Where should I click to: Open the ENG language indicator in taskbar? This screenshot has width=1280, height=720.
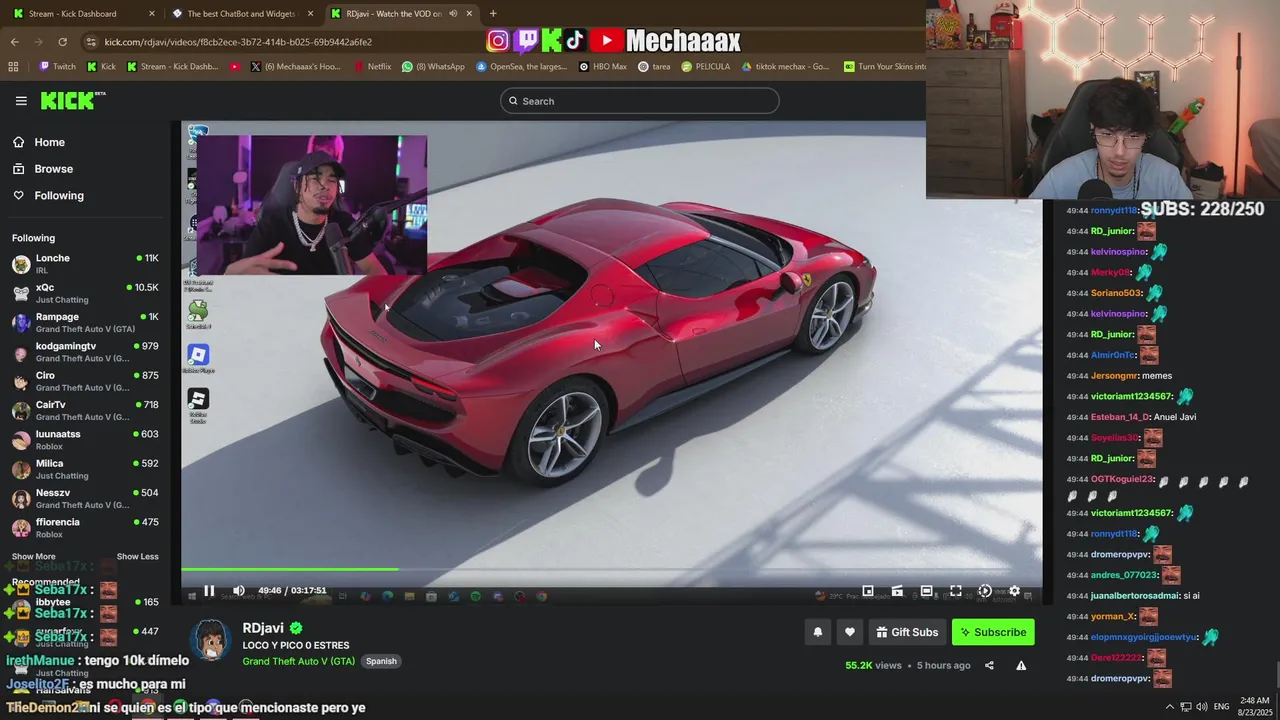pos(1221,706)
